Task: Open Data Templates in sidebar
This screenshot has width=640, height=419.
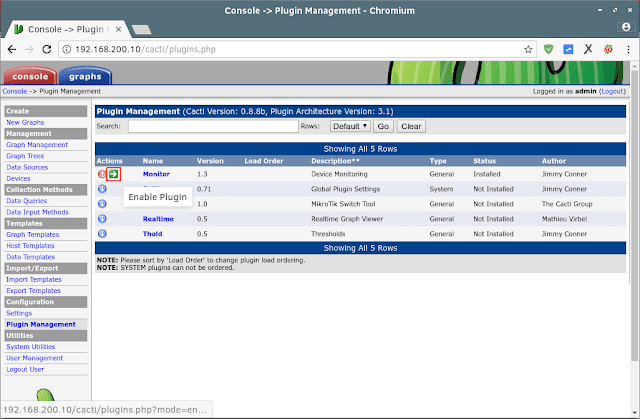Action: [31, 257]
